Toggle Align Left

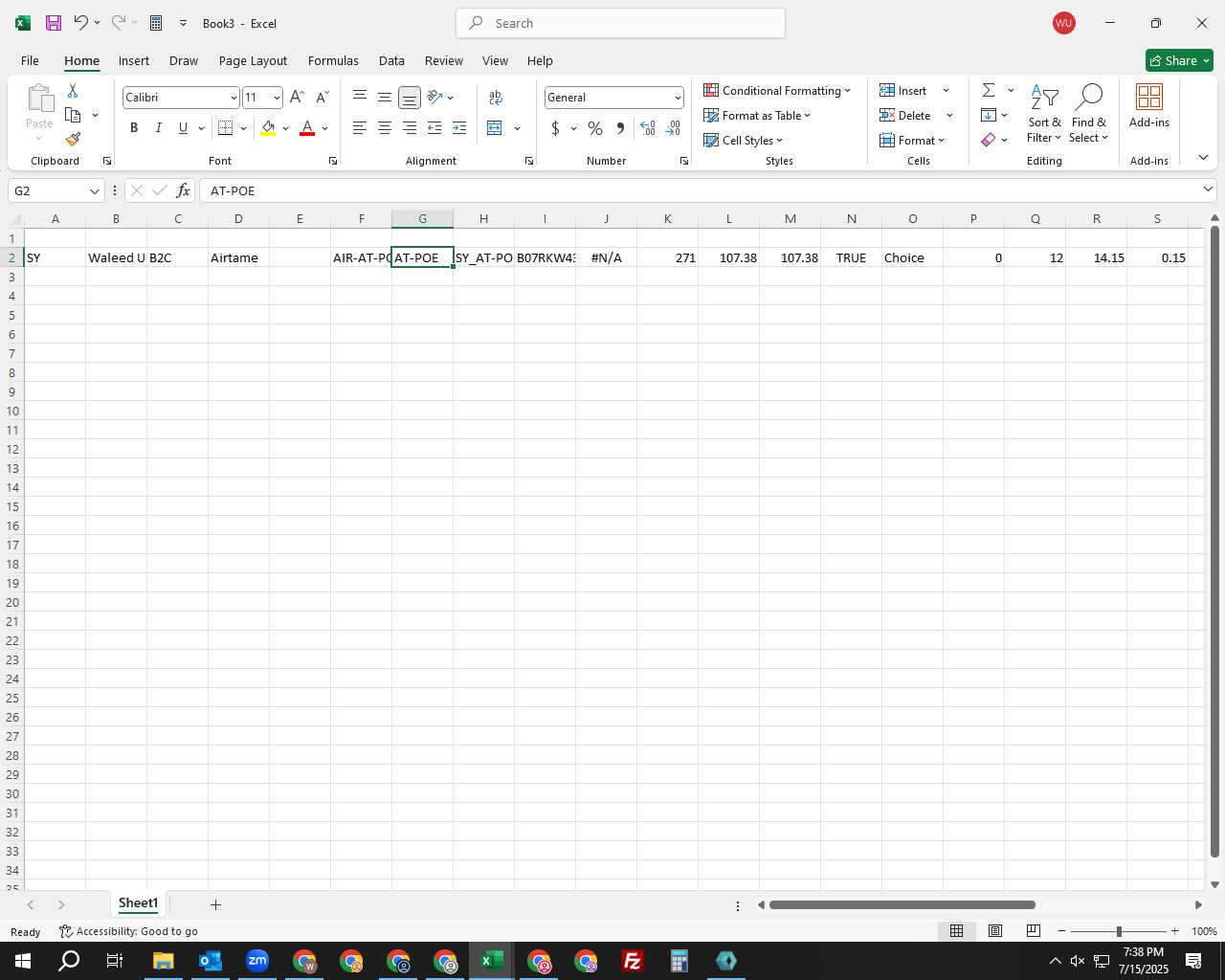[360, 128]
